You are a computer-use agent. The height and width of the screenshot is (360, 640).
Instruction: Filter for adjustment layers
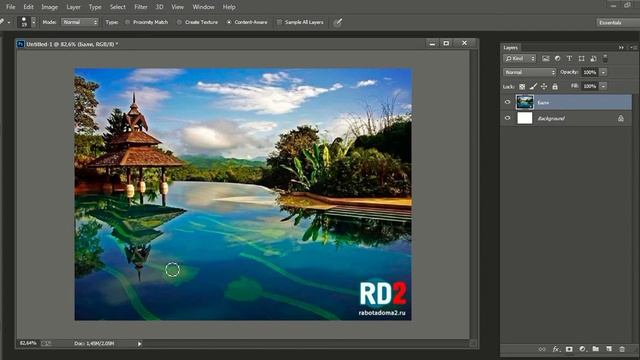point(558,59)
